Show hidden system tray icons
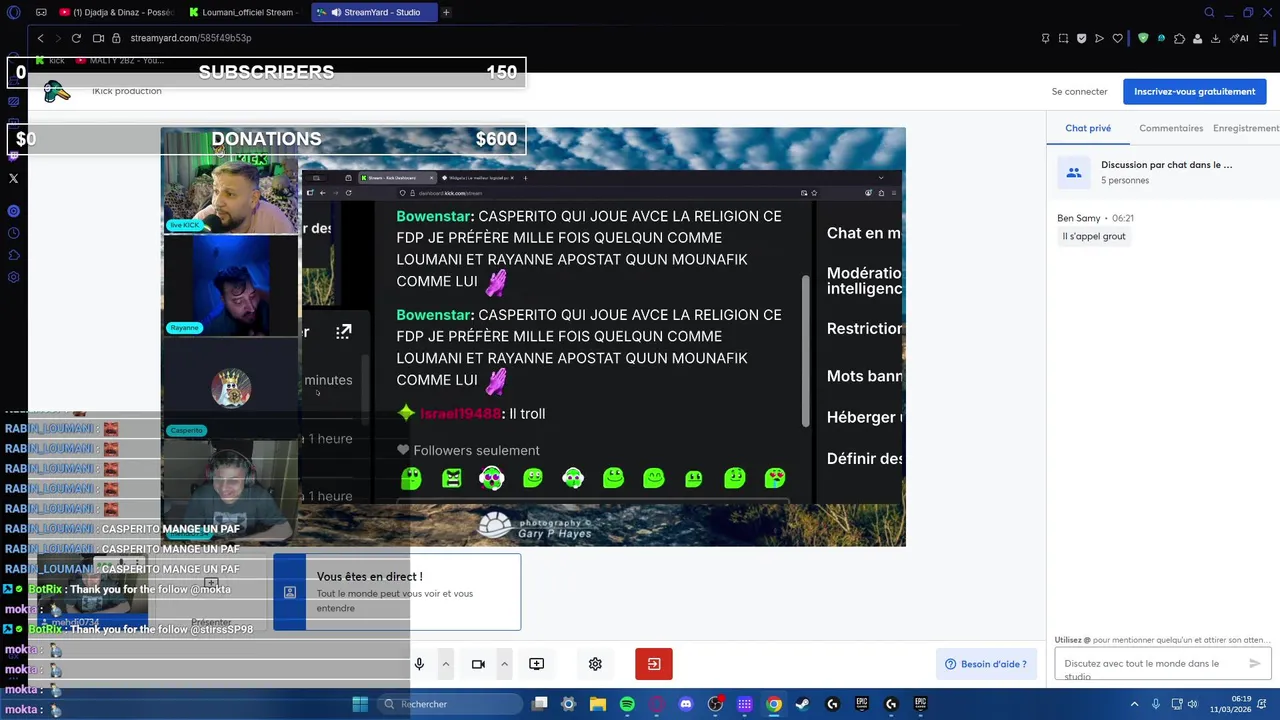Viewport: 1280px width, 720px height. click(1134, 704)
